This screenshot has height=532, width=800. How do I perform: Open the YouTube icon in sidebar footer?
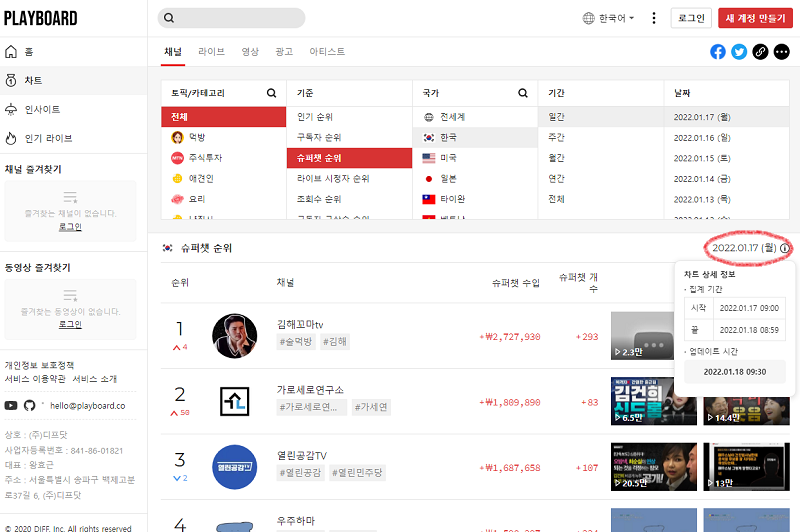coord(11,406)
